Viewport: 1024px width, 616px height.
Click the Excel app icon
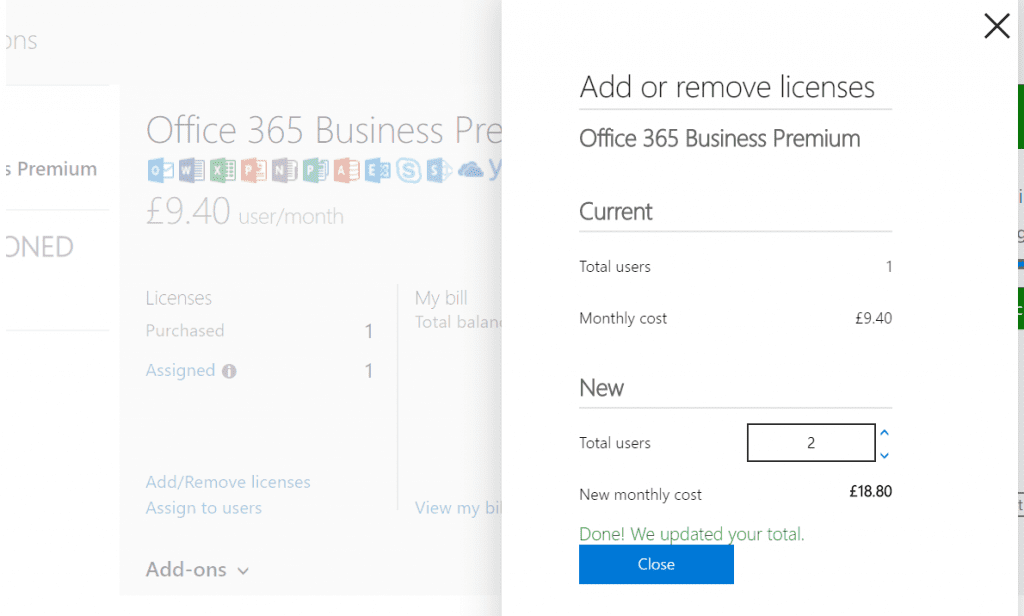pyautogui.click(x=222, y=170)
